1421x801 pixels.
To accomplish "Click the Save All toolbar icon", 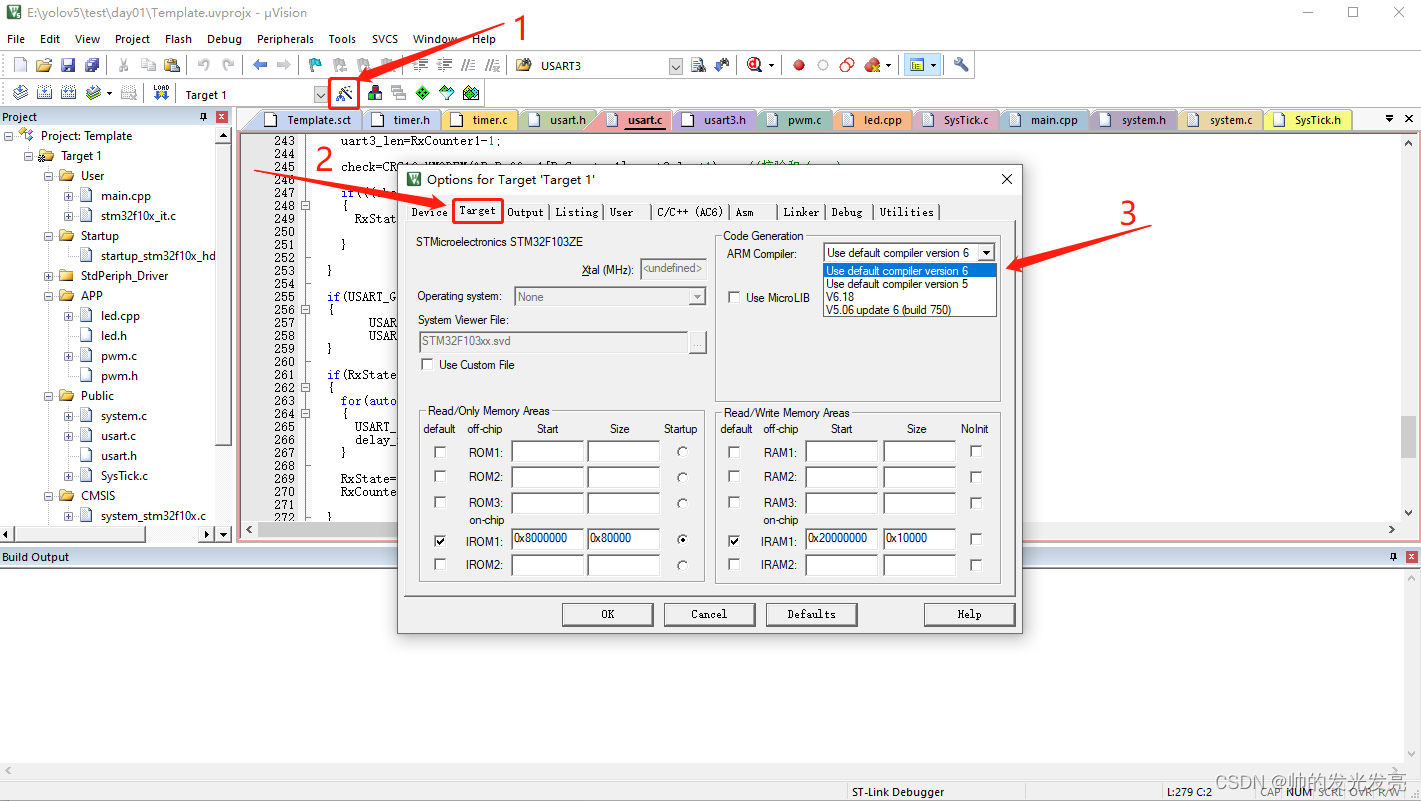I will coord(92,65).
